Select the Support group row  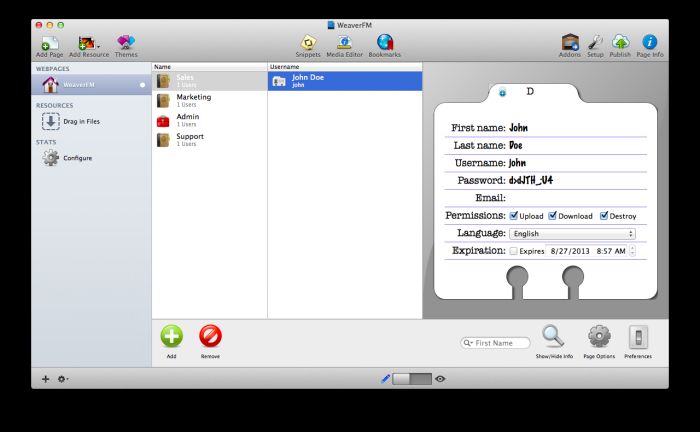click(x=210, y=140)
